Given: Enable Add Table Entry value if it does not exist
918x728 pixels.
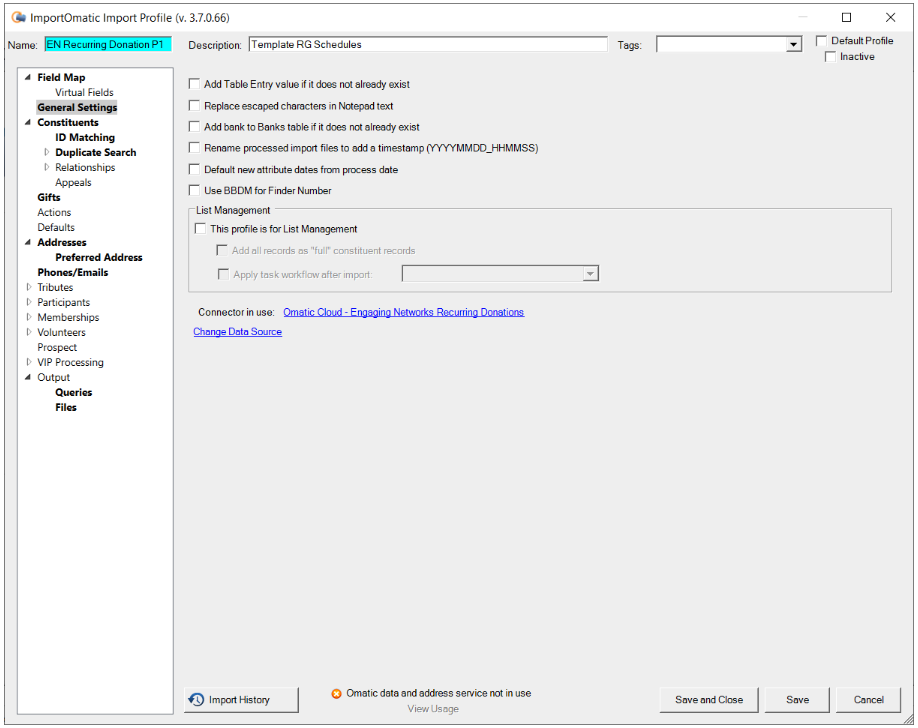Looking at the screenshot, I should coord(194,83).
